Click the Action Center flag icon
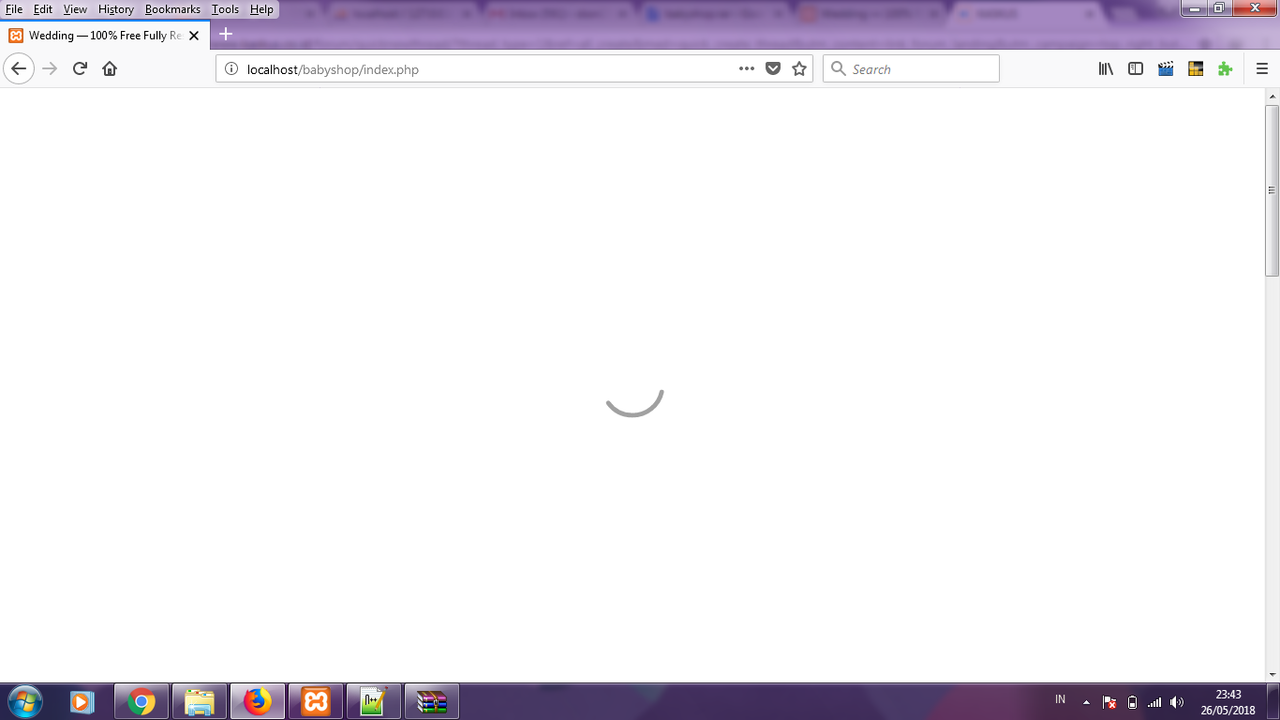The image size is (1280, 720). click(x=1109, y=702)
